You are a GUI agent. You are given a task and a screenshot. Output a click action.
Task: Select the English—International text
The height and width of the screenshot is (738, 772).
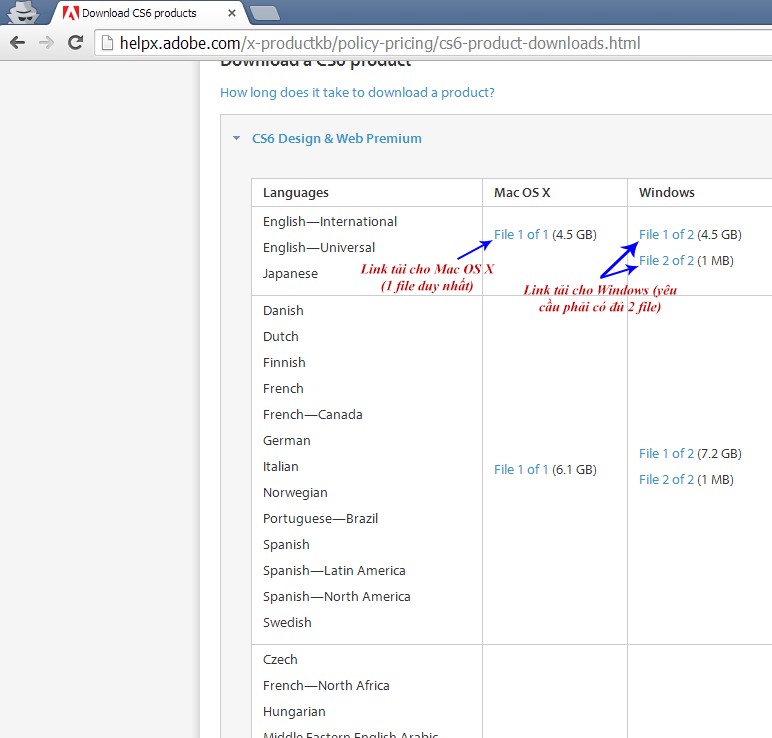[x=330, y=222]
